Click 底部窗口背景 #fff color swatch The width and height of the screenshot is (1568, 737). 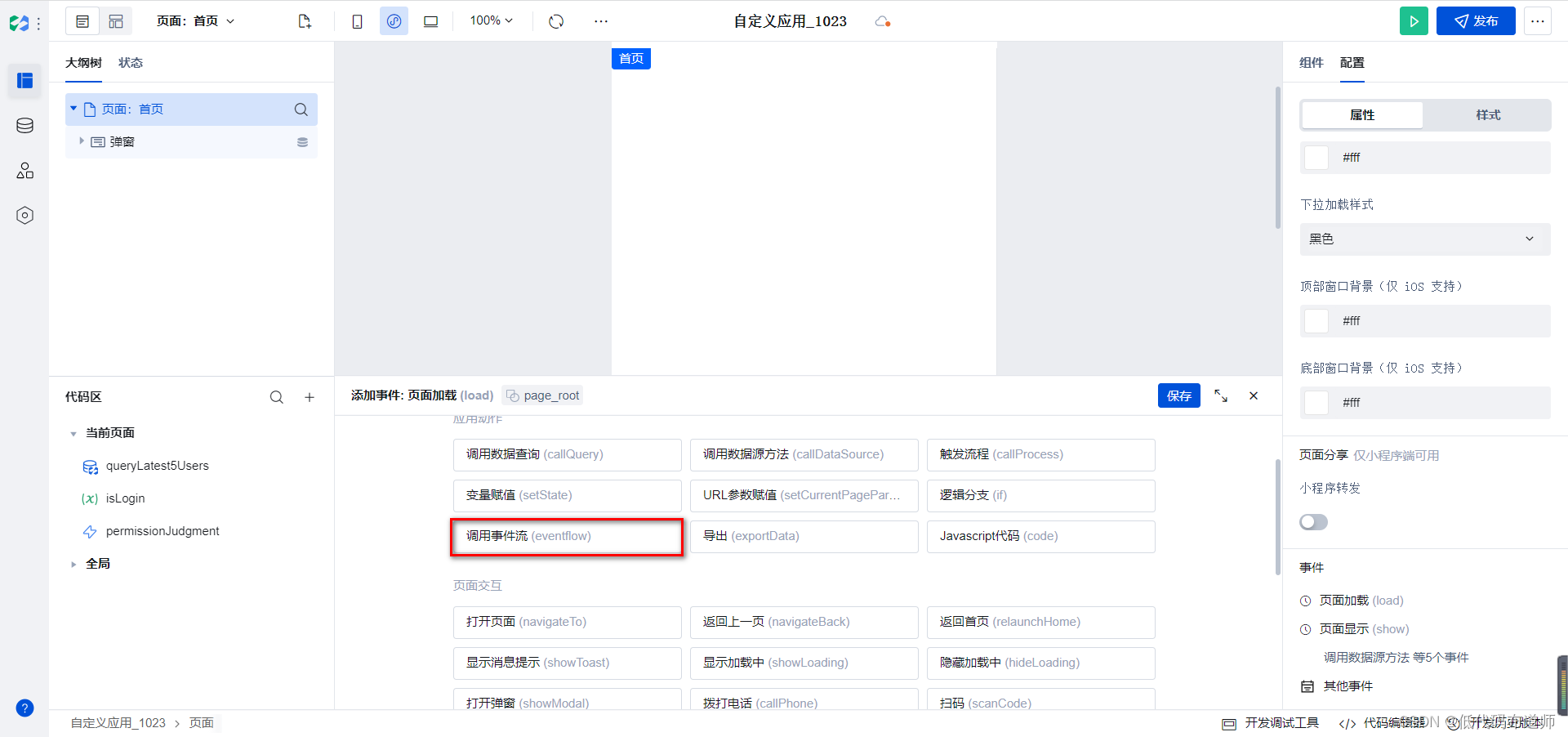tap(1316, 403)
